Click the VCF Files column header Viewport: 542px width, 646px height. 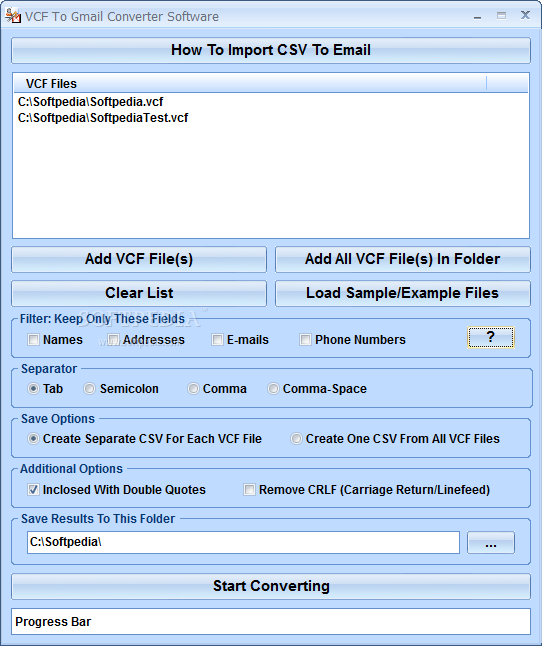coord(250,84)
